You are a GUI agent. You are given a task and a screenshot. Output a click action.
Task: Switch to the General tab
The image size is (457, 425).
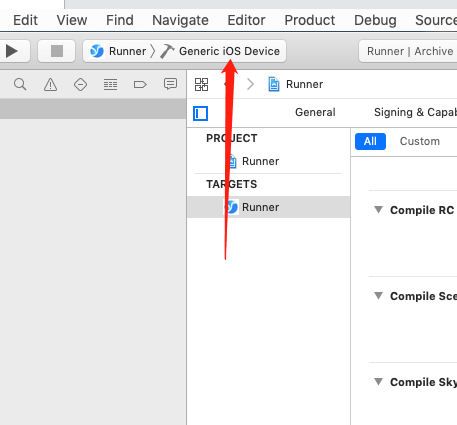click(315, 112)
